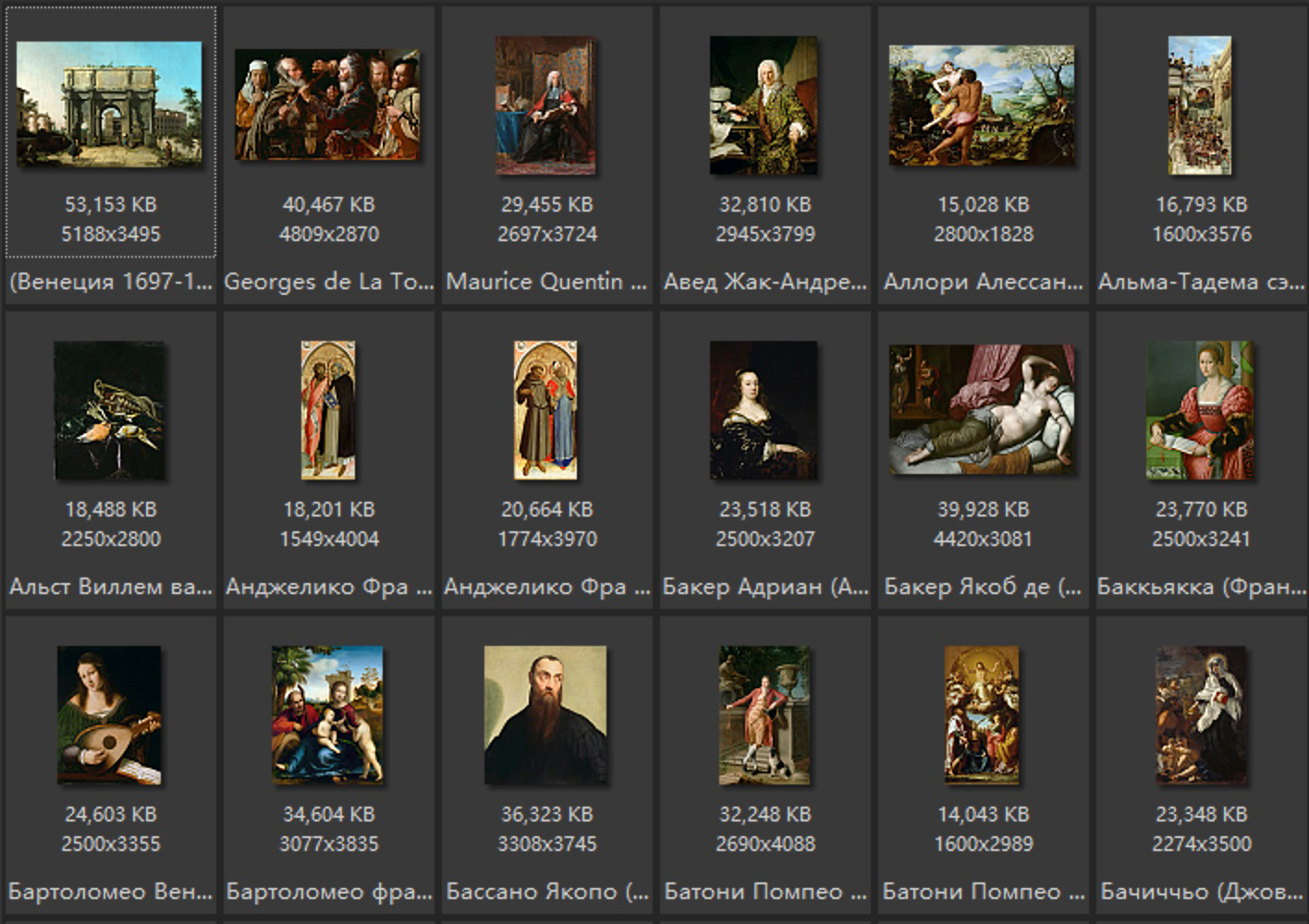
Task: Open the Georges de La Tour painting thumbnail
Action: (x=327, y=104)
